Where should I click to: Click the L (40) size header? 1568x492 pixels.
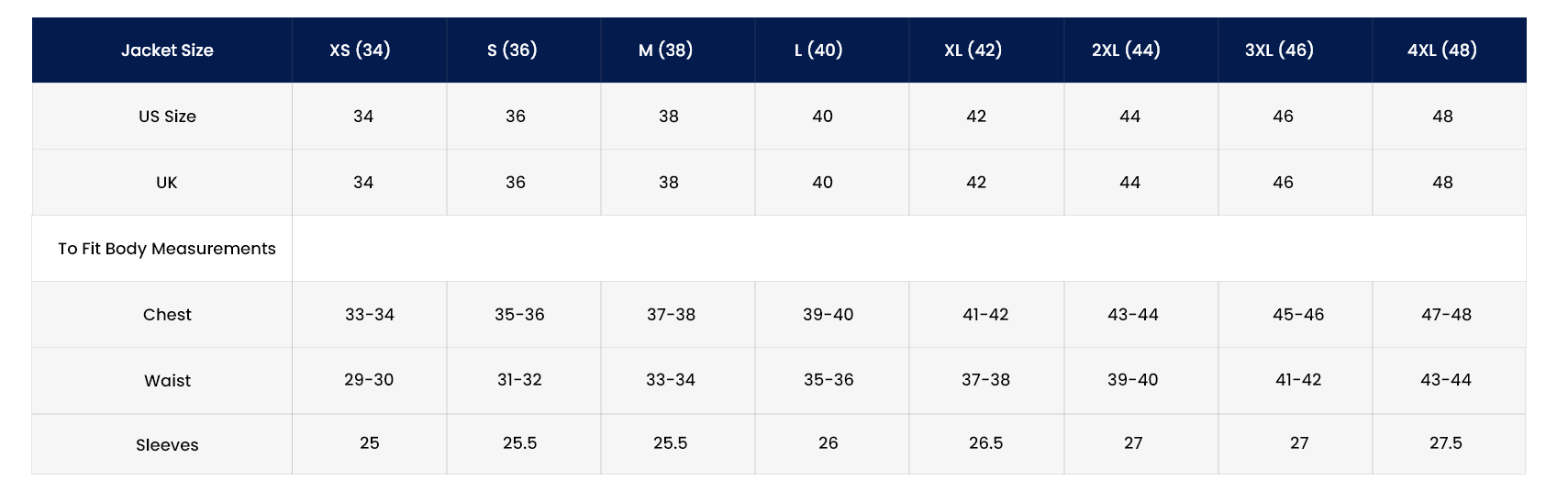818,50
